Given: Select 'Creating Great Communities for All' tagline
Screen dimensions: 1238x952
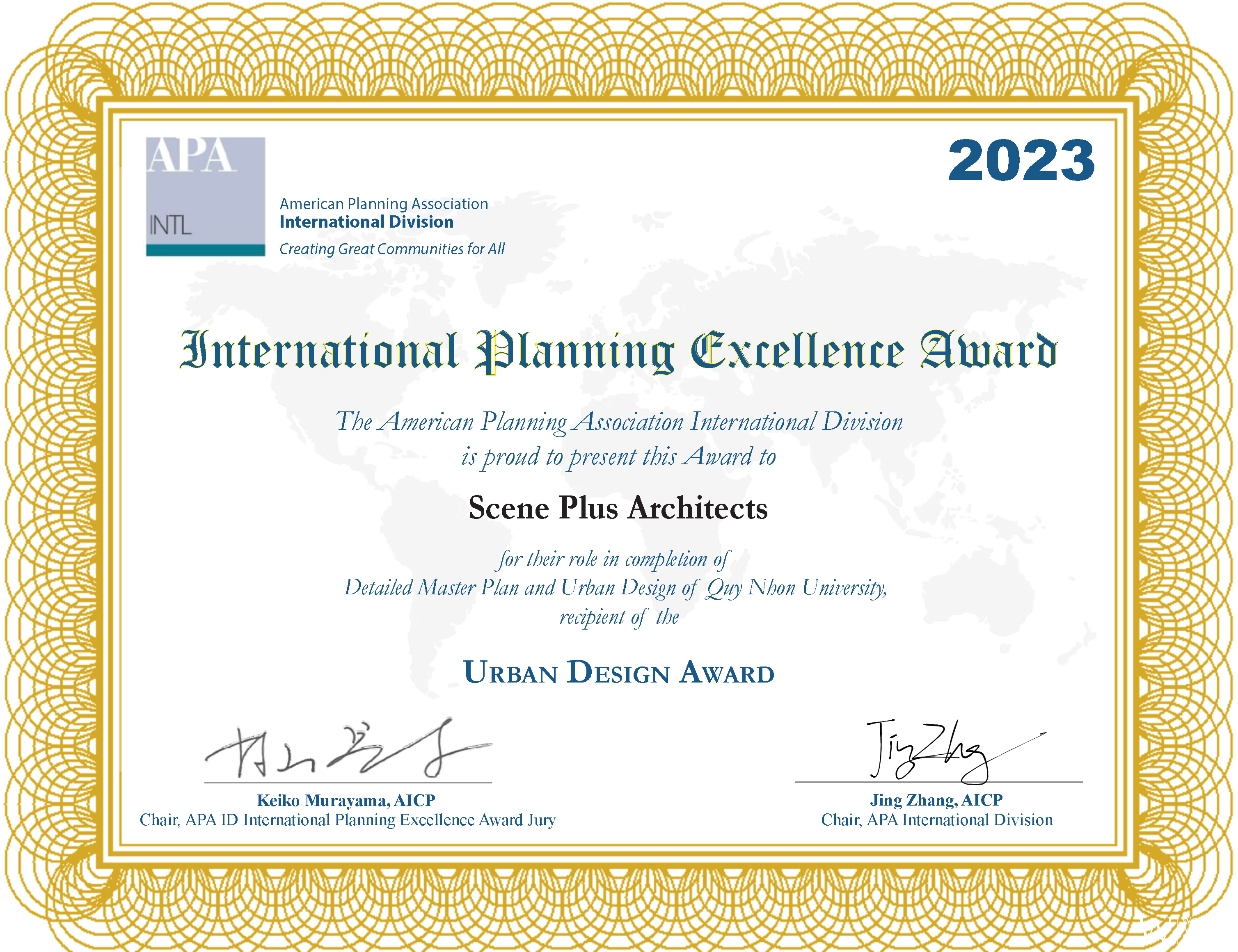Looking at the screenshot, I should pos(392,249).
